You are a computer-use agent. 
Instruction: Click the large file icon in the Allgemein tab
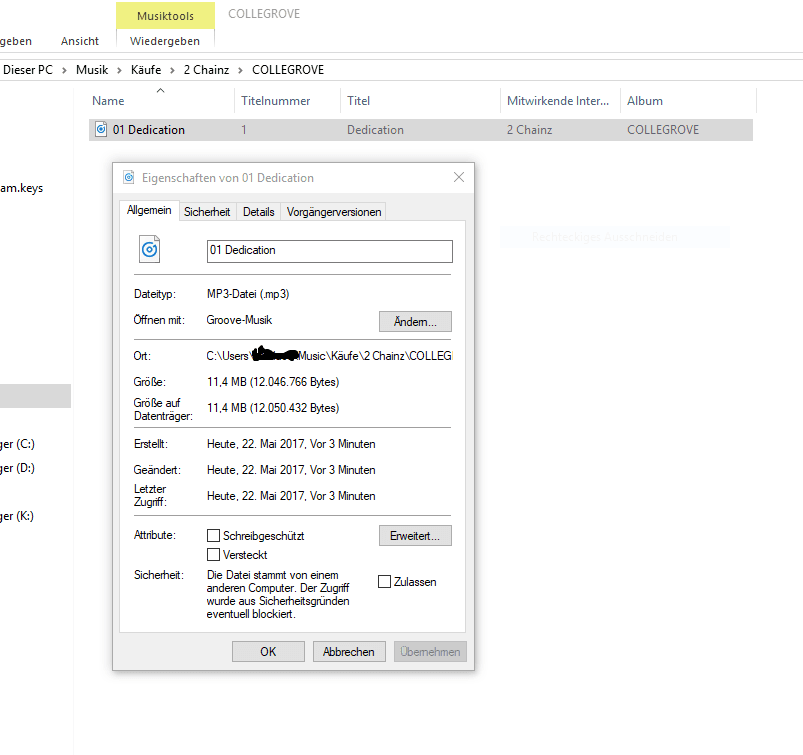150,249
